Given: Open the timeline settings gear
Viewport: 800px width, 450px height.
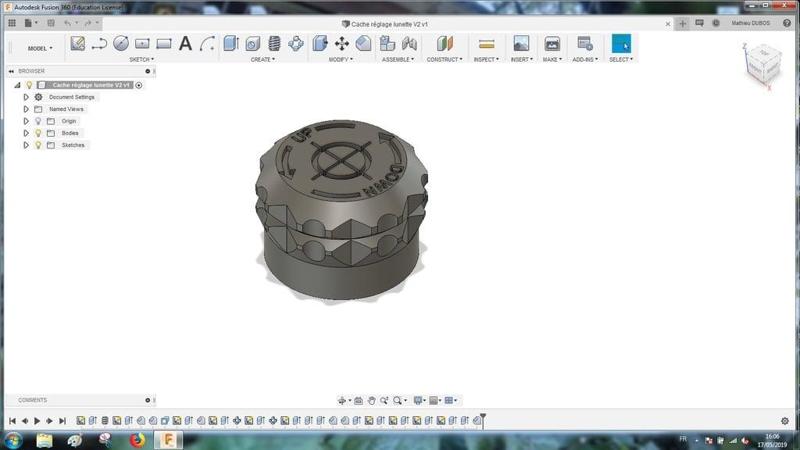Looking at the screenshot, I should (x=785, y=421).
